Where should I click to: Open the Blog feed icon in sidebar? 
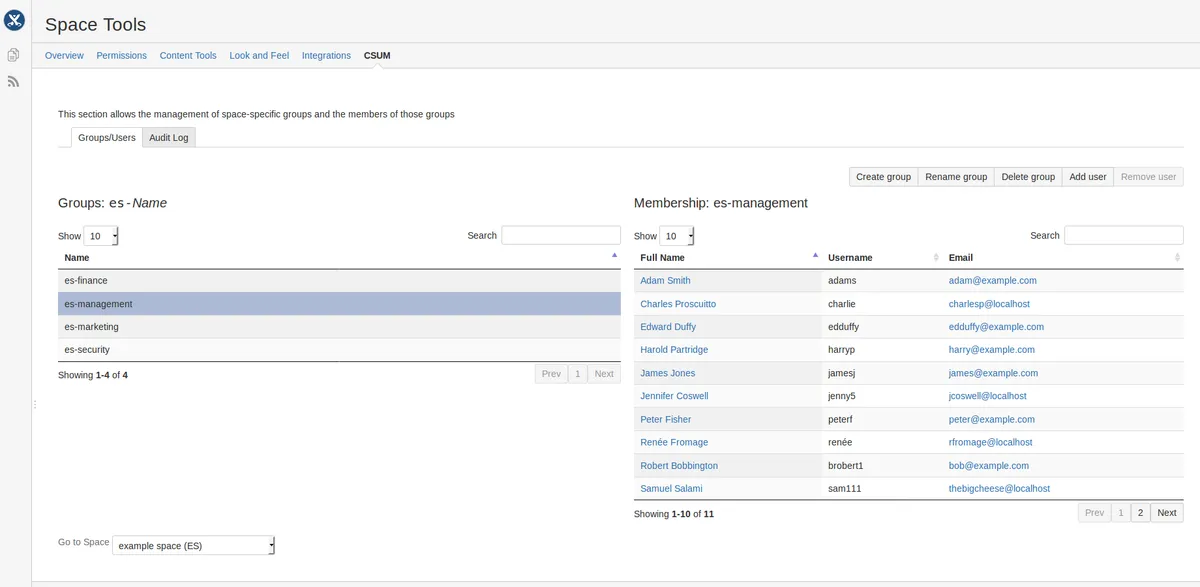click(x=14, y=81)
